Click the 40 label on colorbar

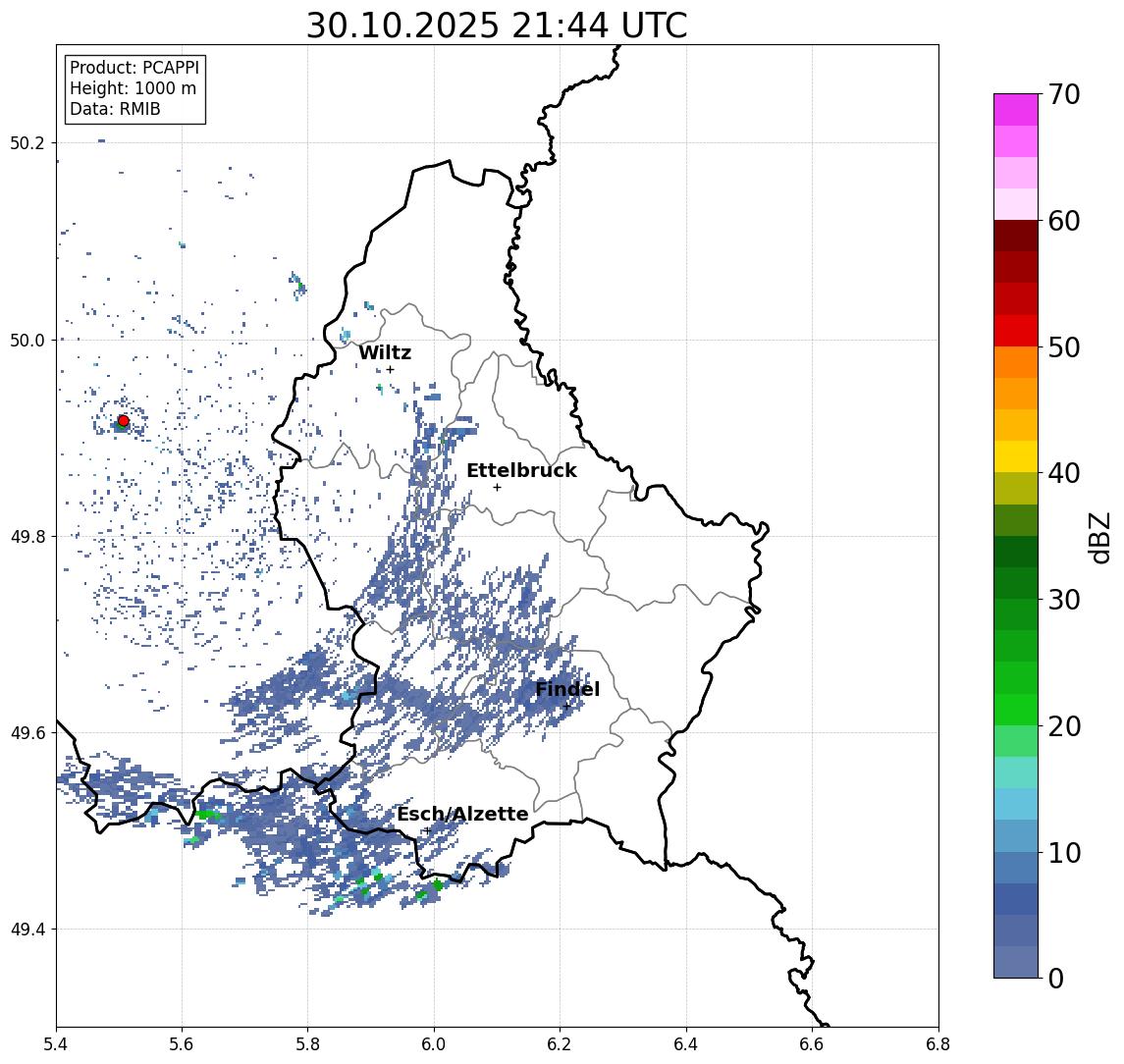(1063, 473)
